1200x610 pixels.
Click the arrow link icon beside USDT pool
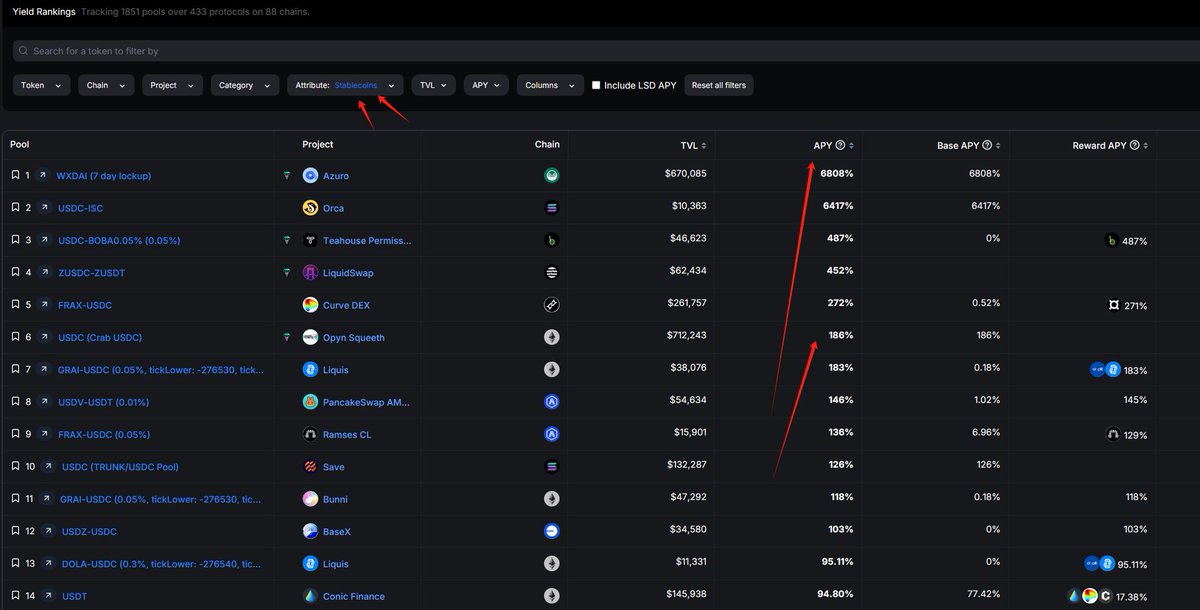tap(46, 596)
